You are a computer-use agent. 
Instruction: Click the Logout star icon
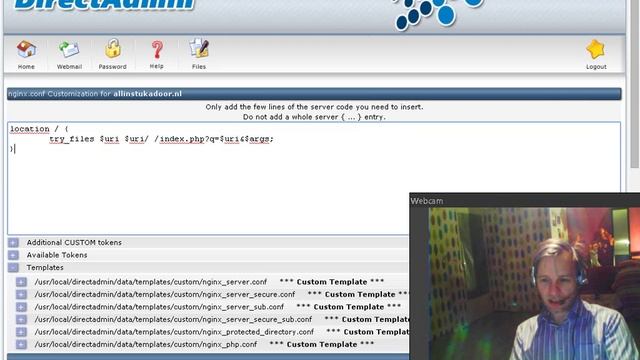click(x=596, y=49)
